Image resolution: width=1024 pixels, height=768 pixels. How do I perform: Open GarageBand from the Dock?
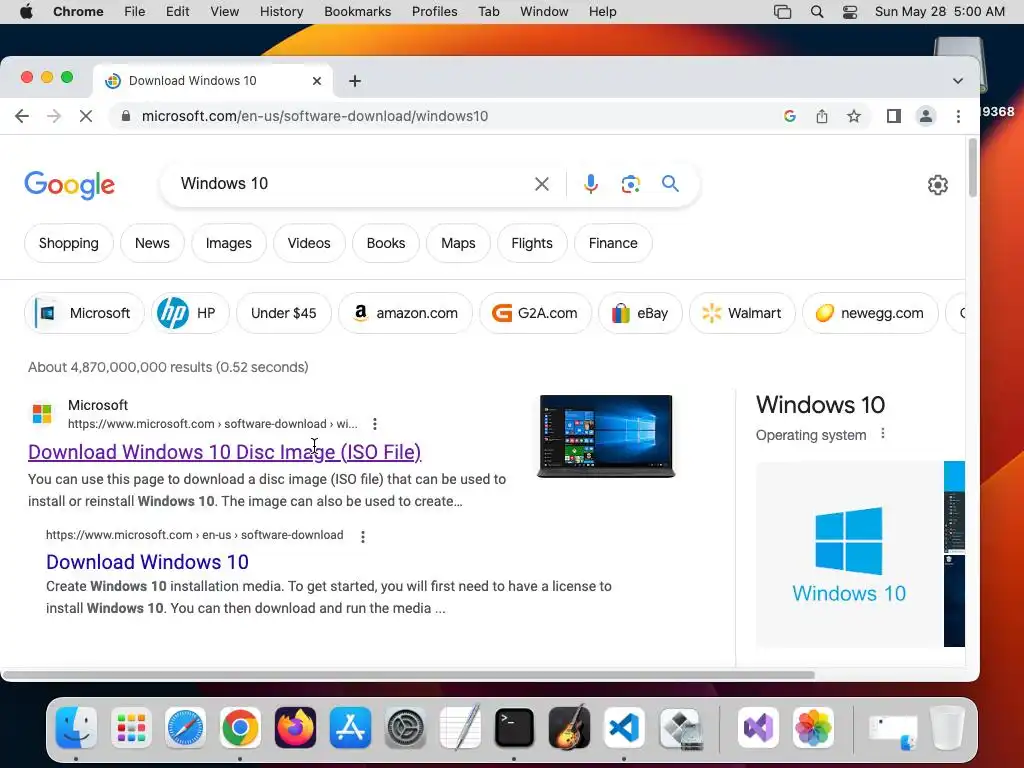click(x=569, y=728)
